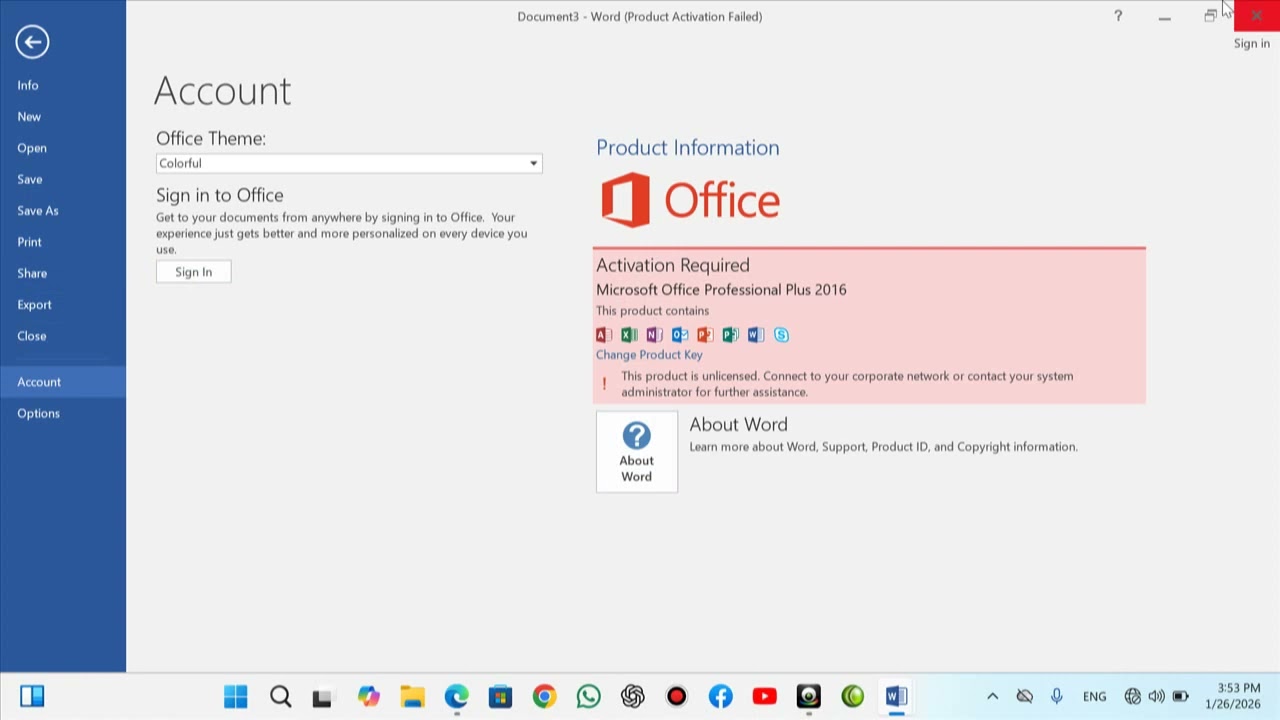Open the Info page in the sidebar
Viewport: 1280px width, 720px height.
point(63,85)
